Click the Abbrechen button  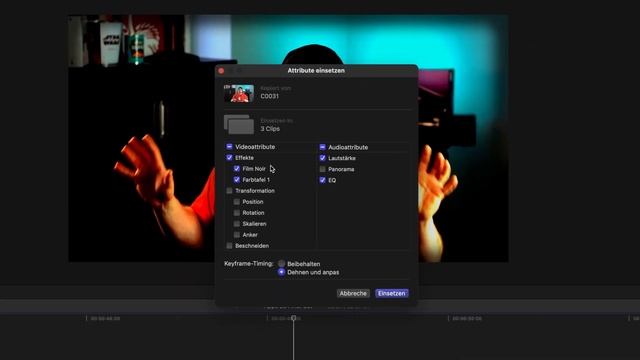(353, 293)
